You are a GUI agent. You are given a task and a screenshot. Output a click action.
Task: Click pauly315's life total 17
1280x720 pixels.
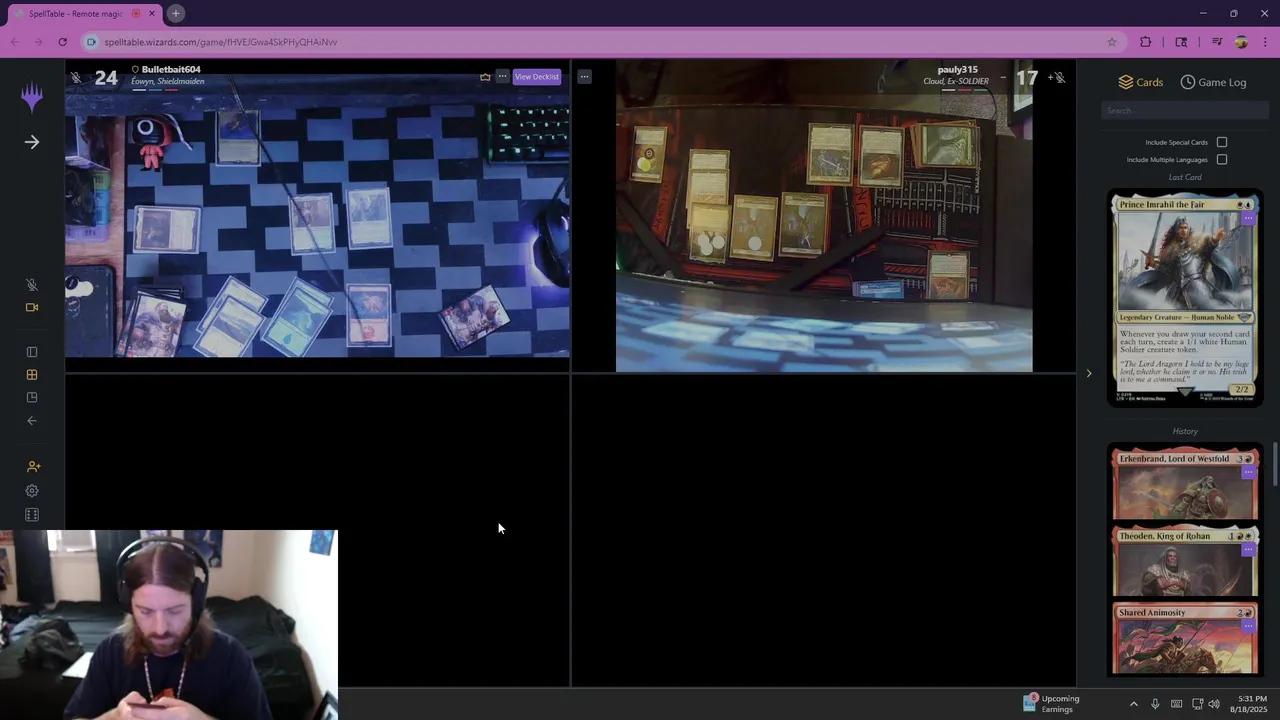click(x=1027, y=78)
